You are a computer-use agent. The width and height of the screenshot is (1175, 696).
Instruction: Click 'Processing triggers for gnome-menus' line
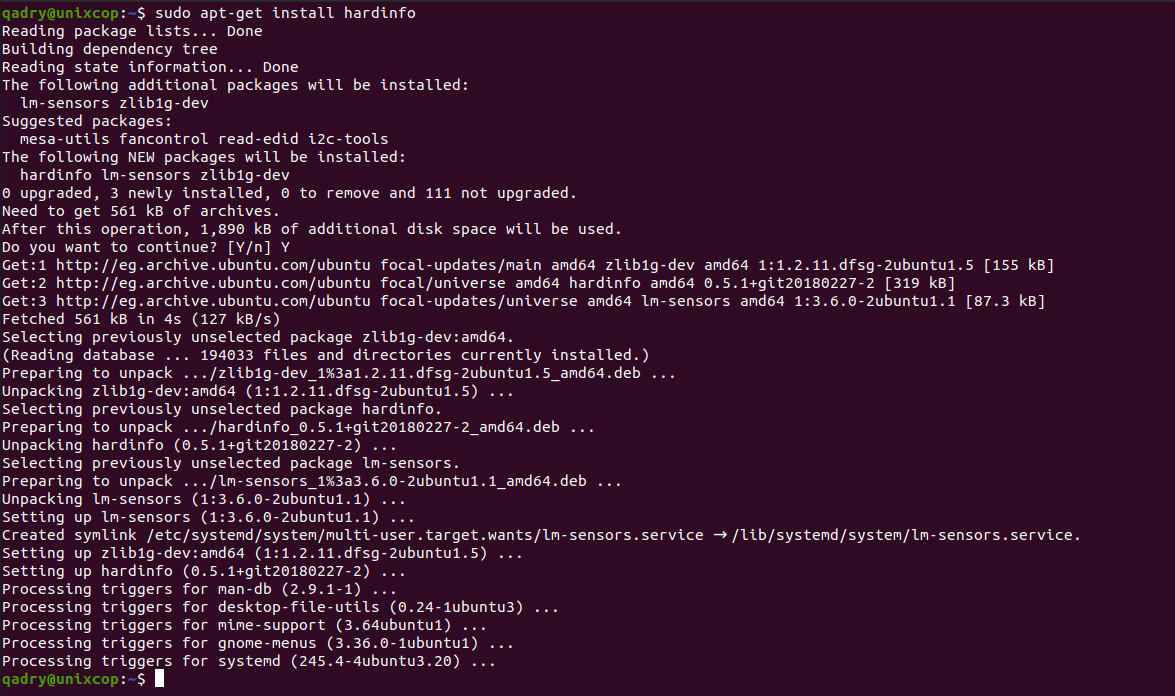258,643
